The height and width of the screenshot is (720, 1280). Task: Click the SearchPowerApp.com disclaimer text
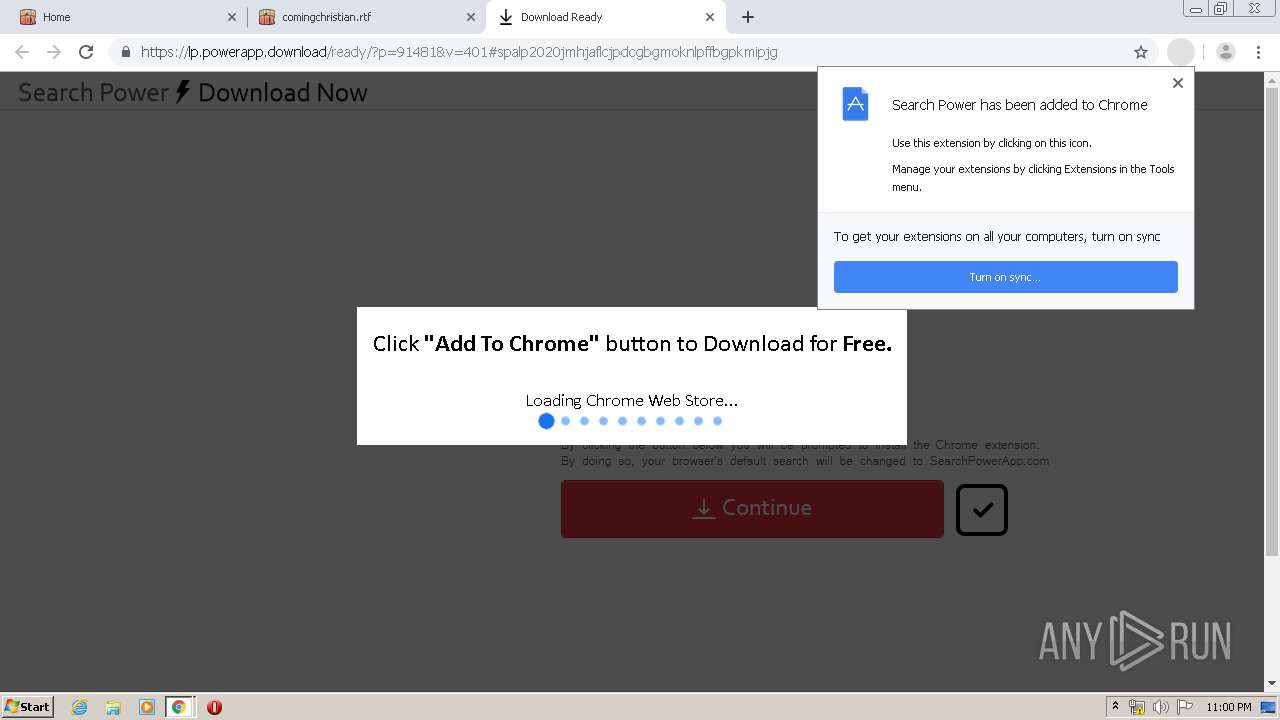coord(805,453)
